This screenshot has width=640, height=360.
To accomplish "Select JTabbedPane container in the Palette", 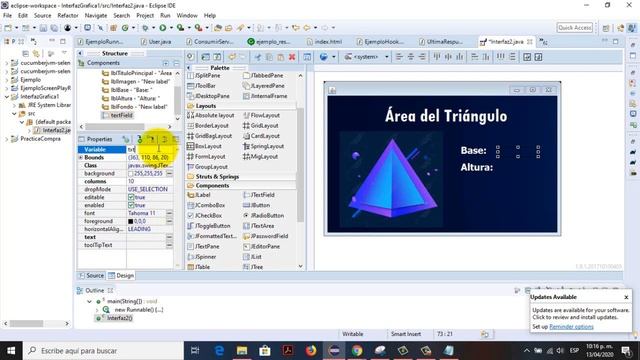I will pyautogui.click(x=263, y=76).
